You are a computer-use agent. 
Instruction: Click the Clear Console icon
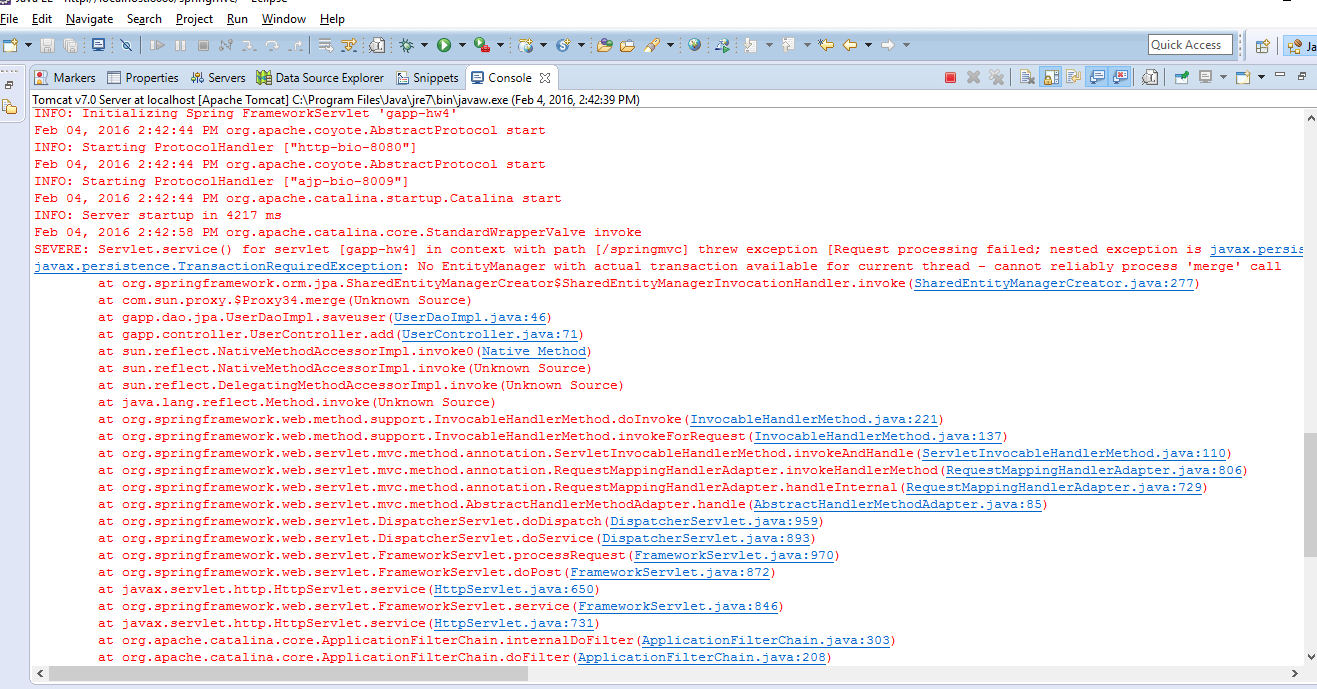tap(1026, 77)
